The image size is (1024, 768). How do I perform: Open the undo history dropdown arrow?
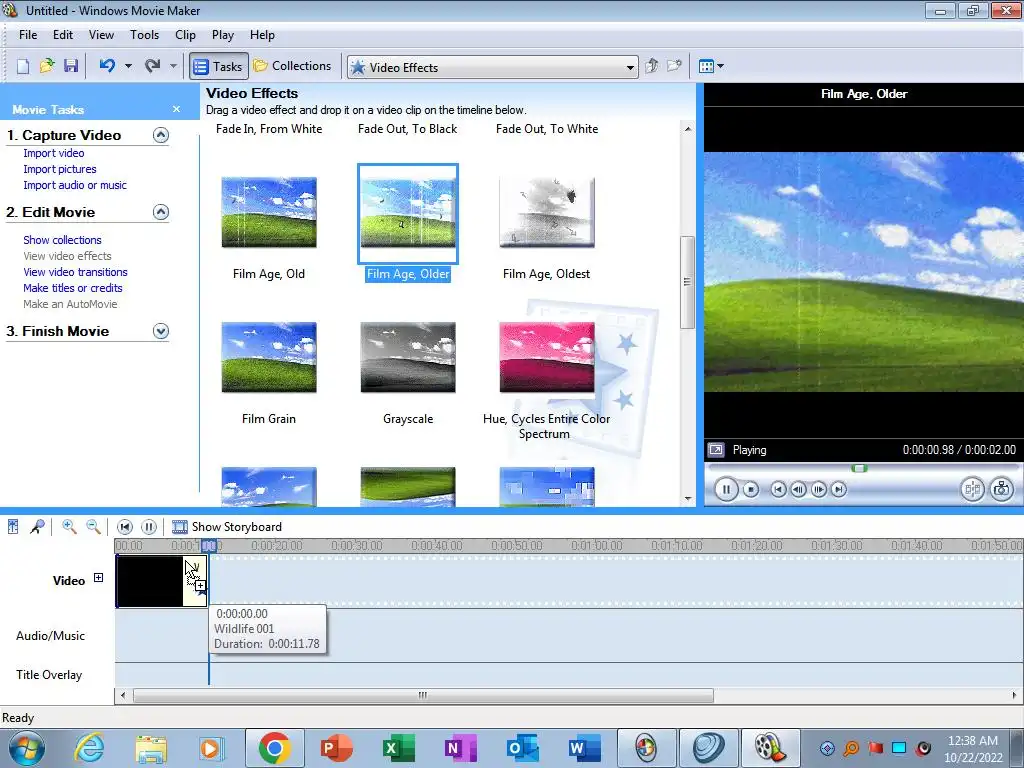click(128, 66)
